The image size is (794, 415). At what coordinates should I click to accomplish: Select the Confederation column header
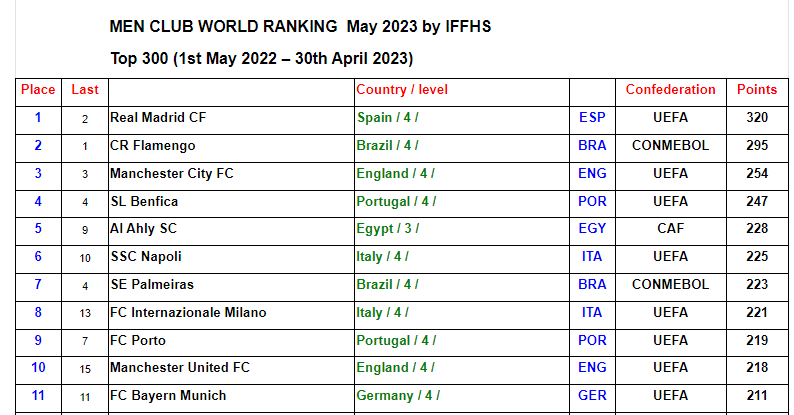(670, 90)
